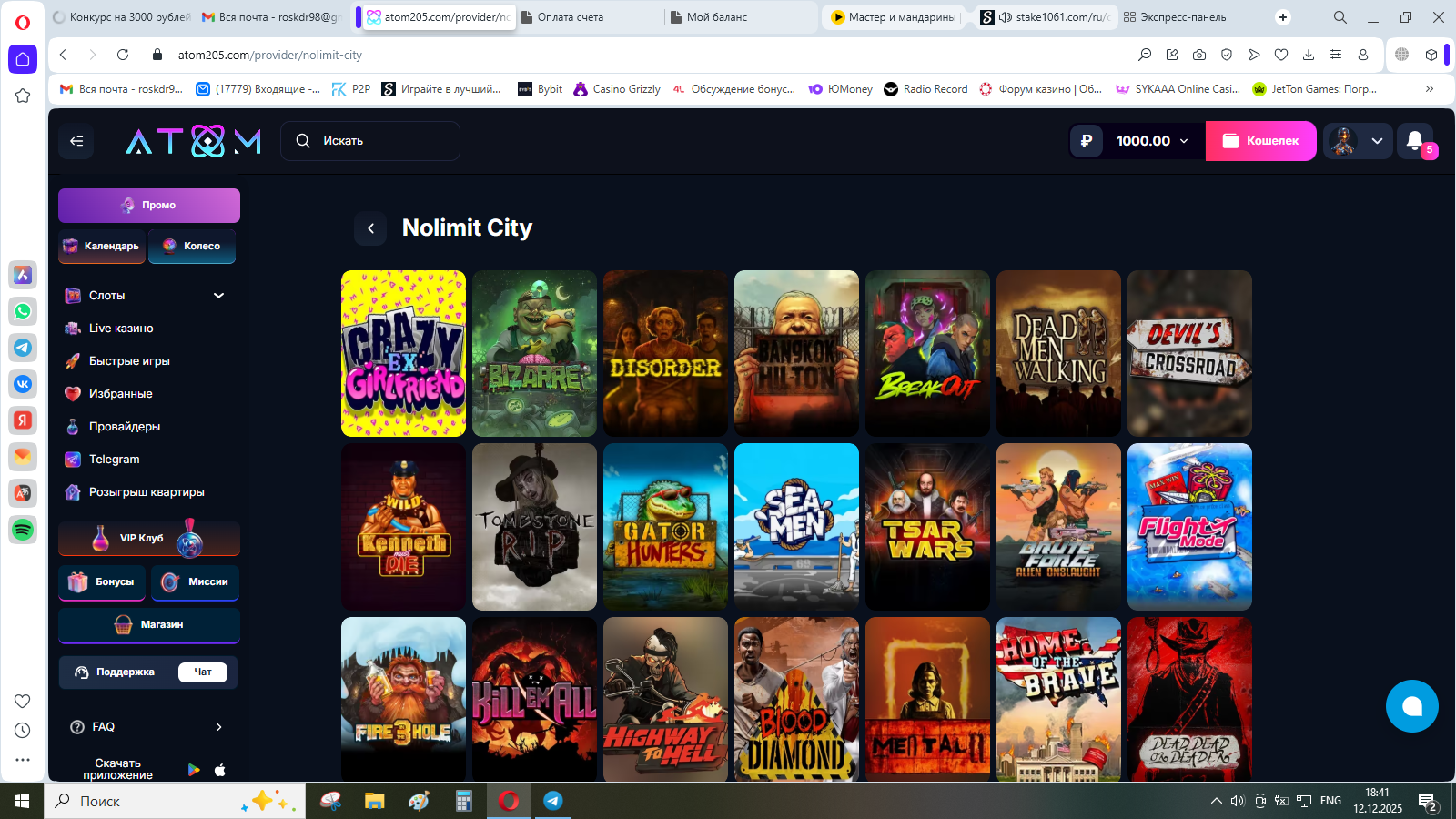This screenshot has height=819, width=1456.
Task: Open the Crazy Ex Girlfriend game
Action: click(x=403, y=354)
